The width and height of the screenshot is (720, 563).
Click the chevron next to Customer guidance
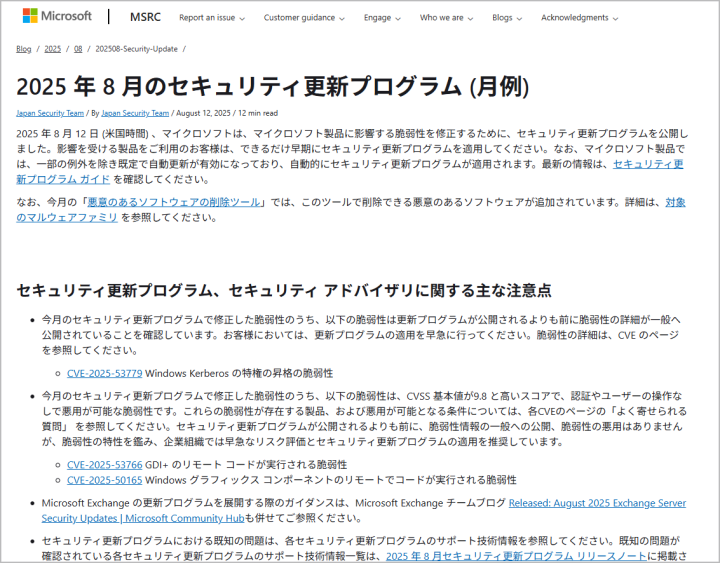(342, 19)
